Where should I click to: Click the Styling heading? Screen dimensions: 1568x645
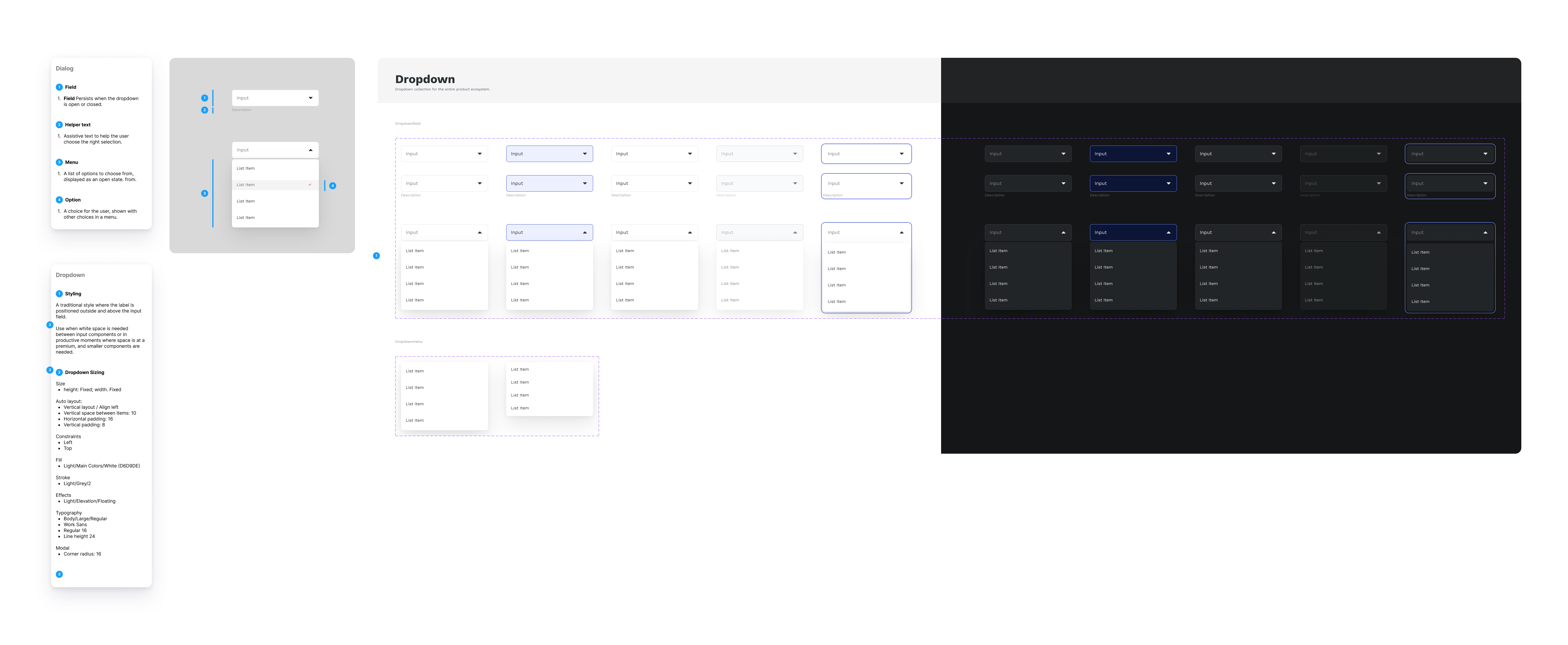pyautogui.click(x=73, y=294)
